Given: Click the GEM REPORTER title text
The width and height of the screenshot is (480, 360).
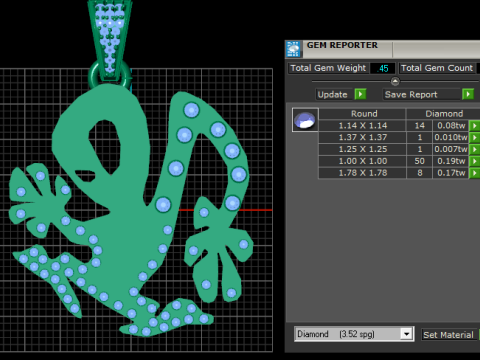Looking at the screenshot, I should coord(342,45).
